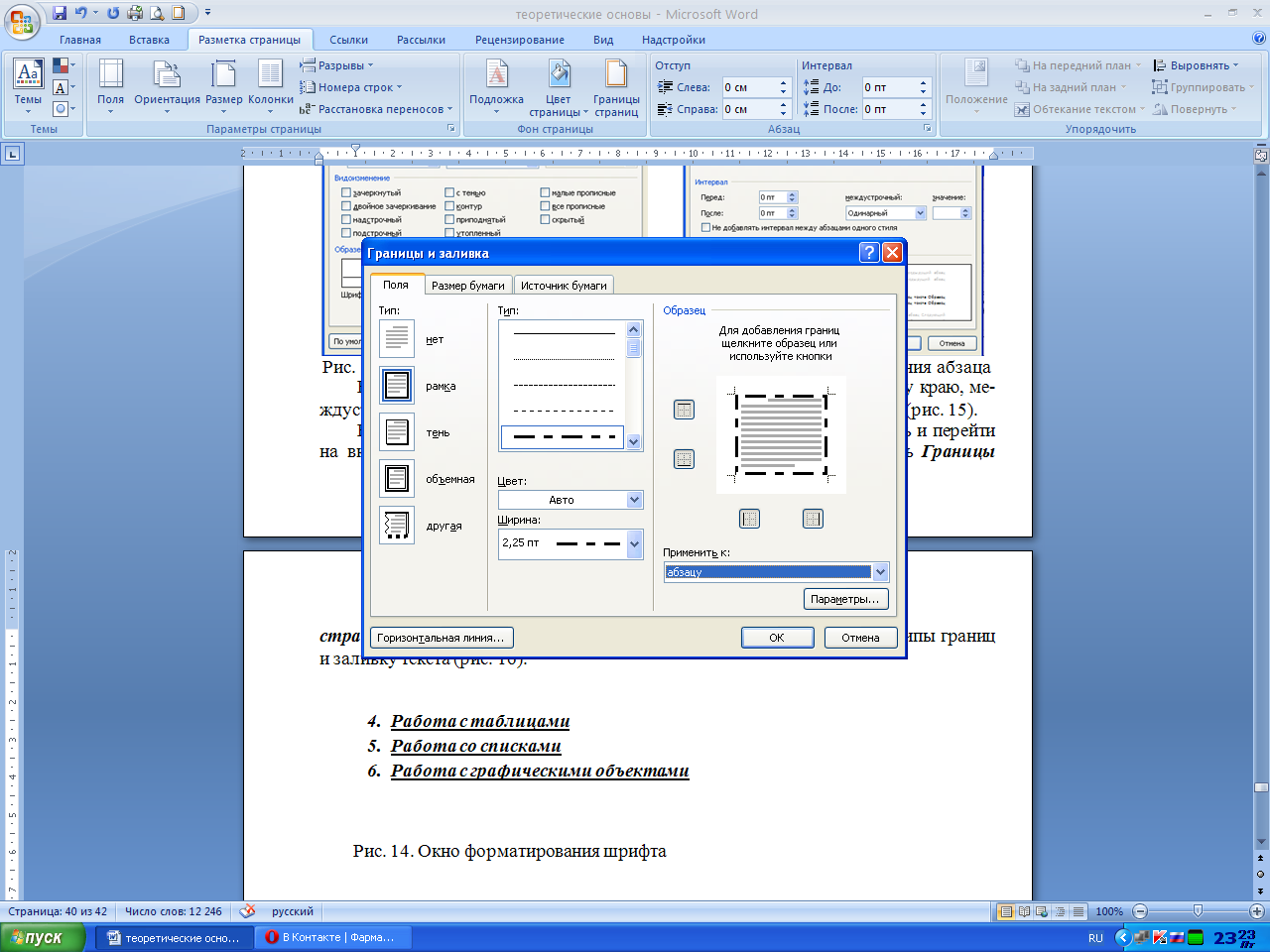Select the Границы страниц ribbon icon
The height and width of the screenshot is (952, 1270).
616,85
